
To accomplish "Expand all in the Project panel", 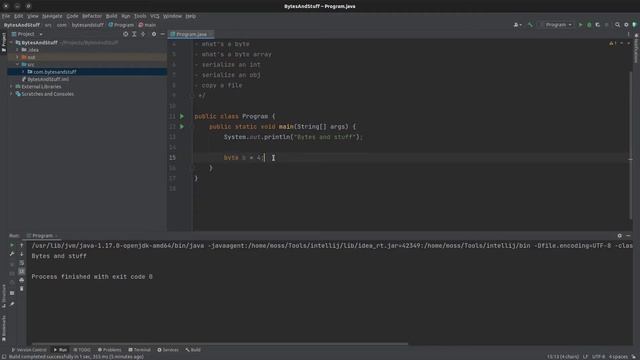I will pos(134,34).
